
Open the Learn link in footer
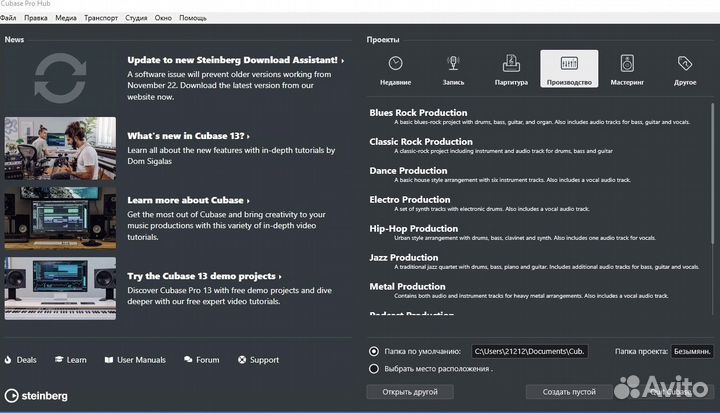pos(76,360)
